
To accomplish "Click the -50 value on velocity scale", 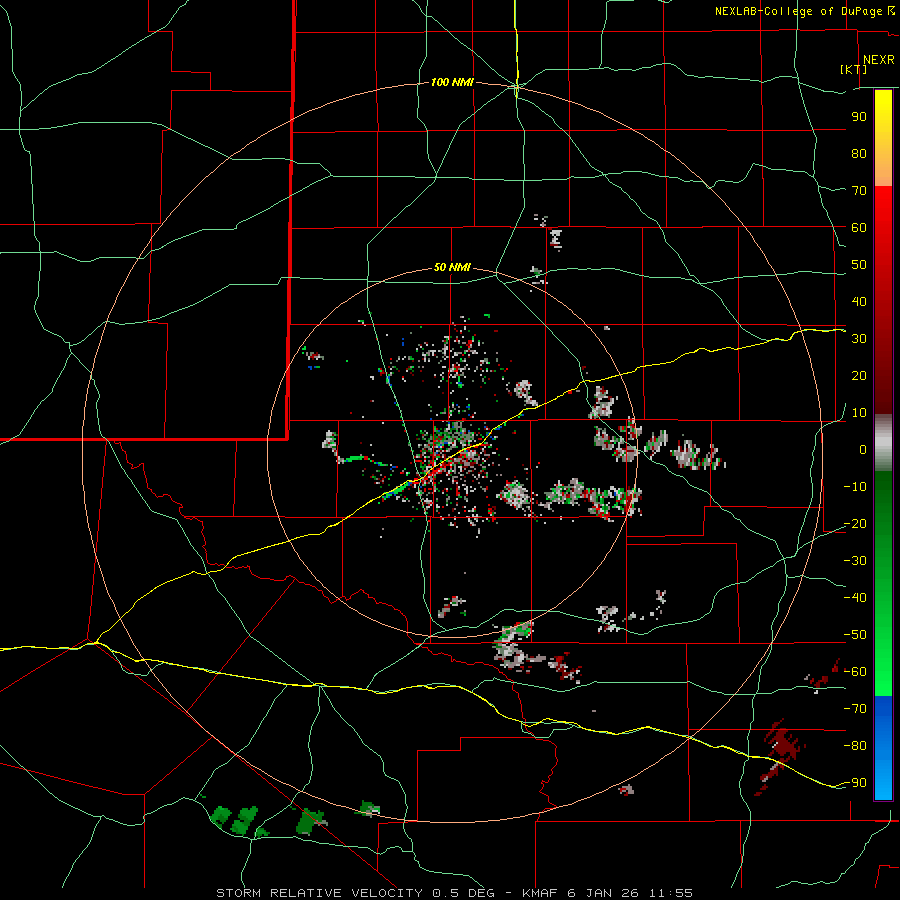I will (855, 635).
